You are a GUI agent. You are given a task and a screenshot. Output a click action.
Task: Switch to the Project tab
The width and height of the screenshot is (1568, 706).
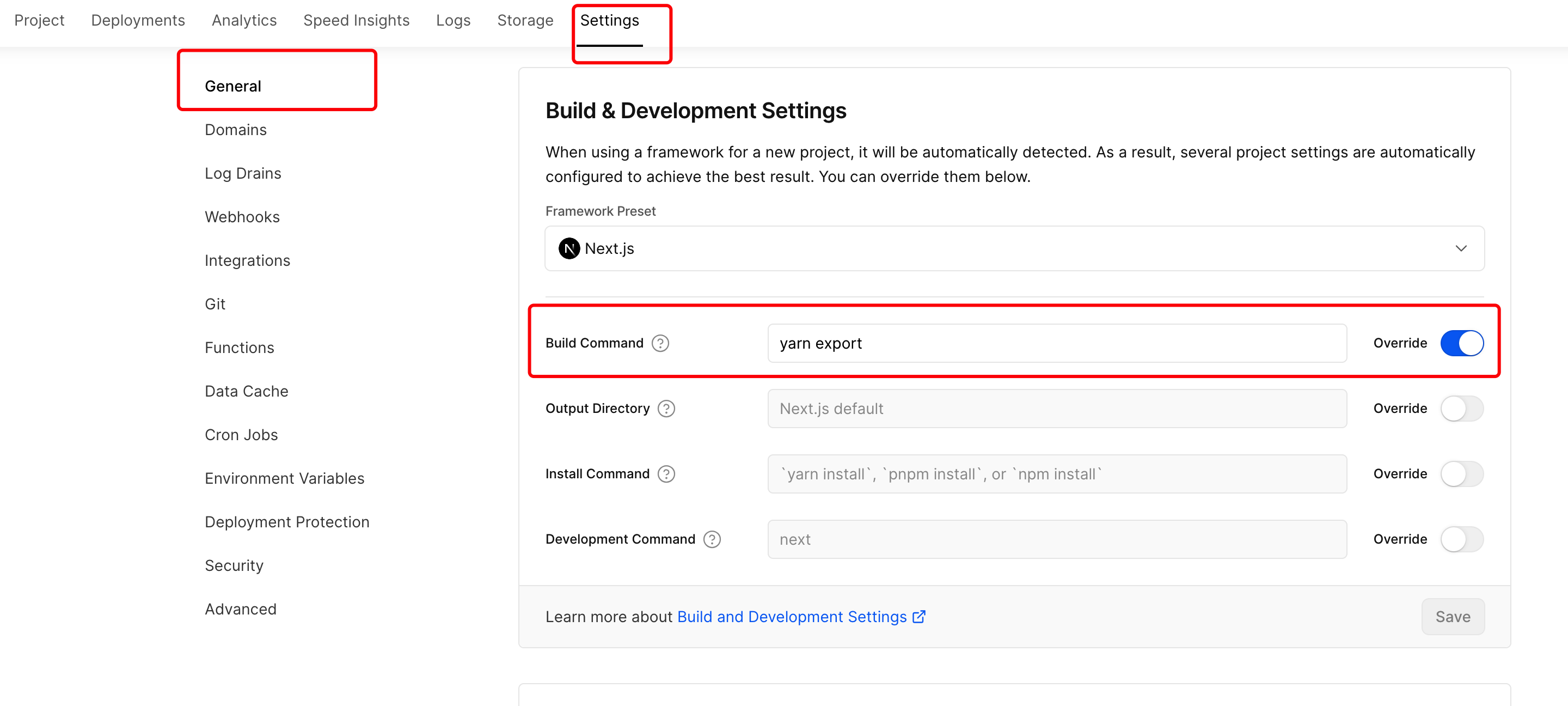(39, 20)
